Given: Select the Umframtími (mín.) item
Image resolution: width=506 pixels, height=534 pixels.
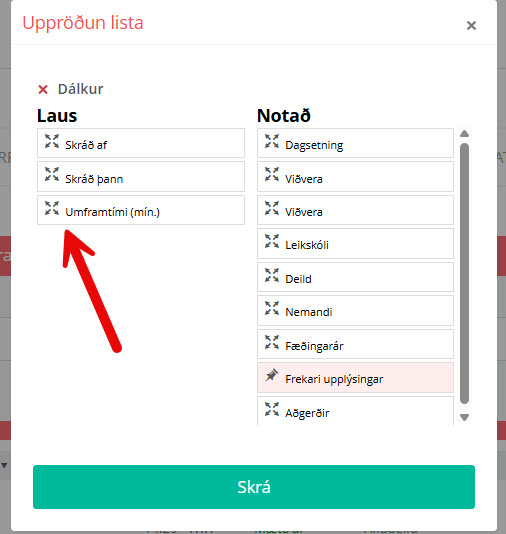Looking at the screenshot, I should pos(141,210).
